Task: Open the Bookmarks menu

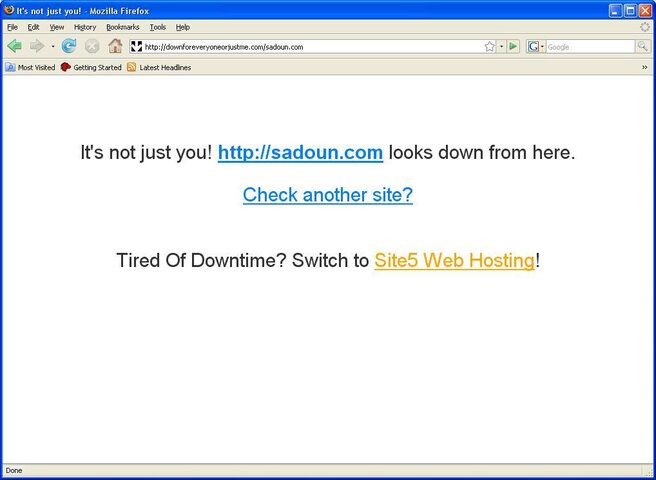Action: [123, 27]
